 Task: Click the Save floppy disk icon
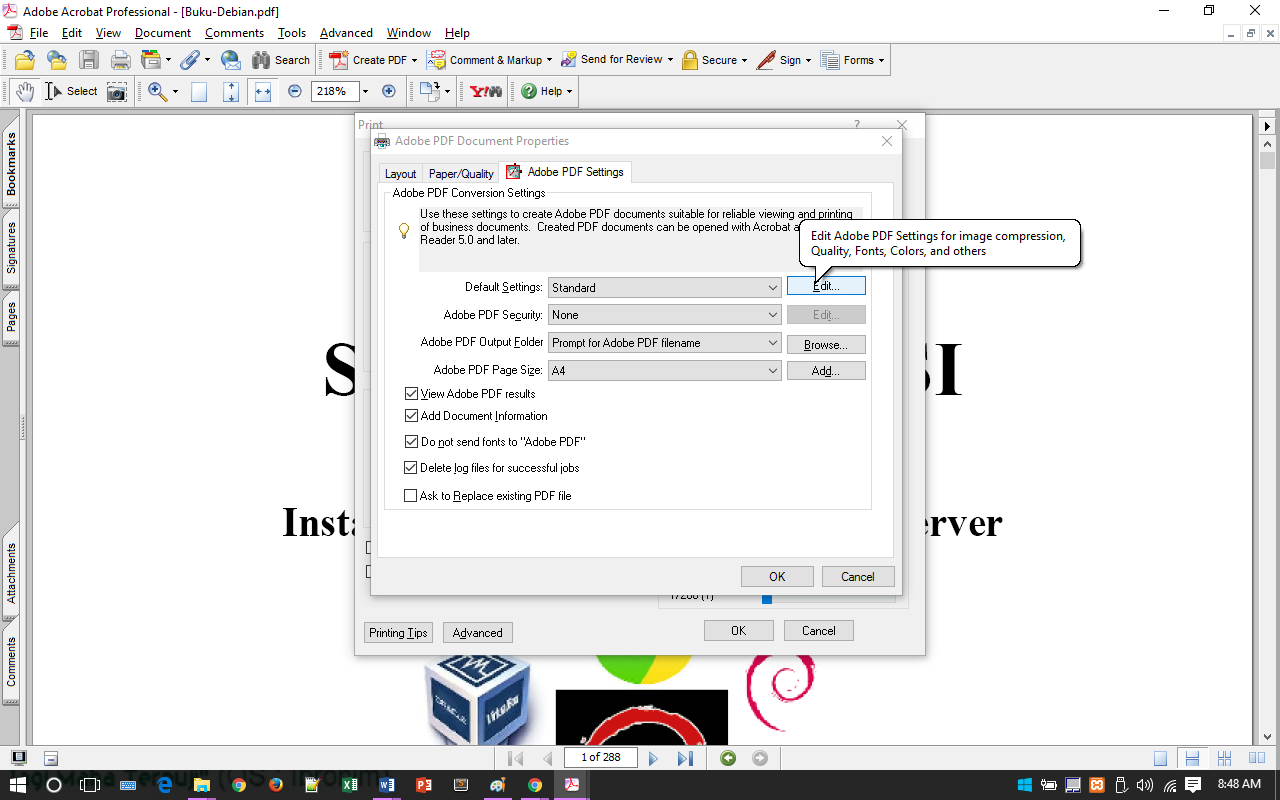pos(88,60)
